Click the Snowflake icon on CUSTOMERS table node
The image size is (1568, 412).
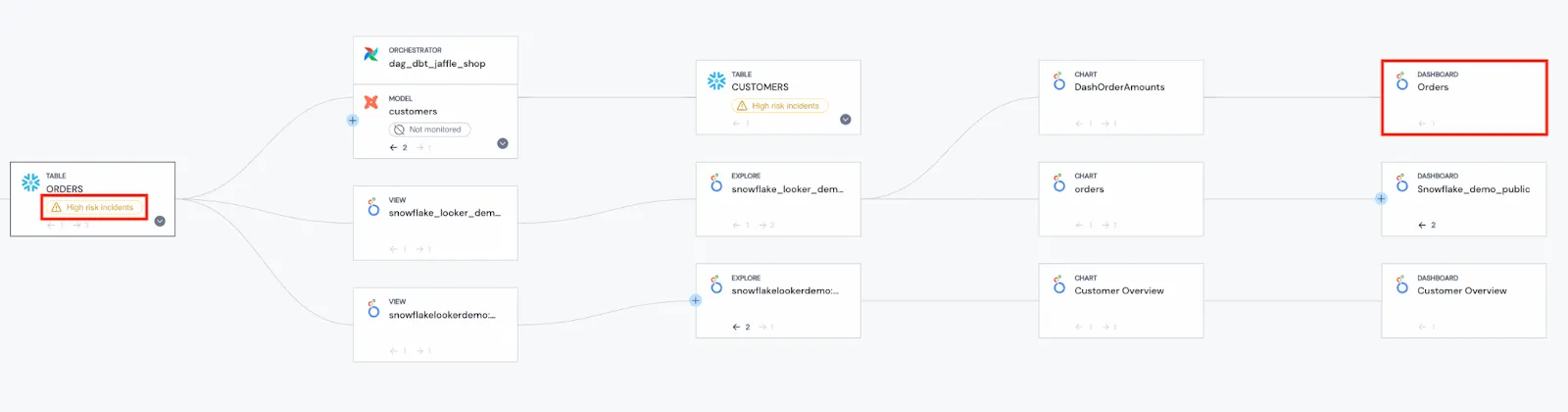(716, 80)
